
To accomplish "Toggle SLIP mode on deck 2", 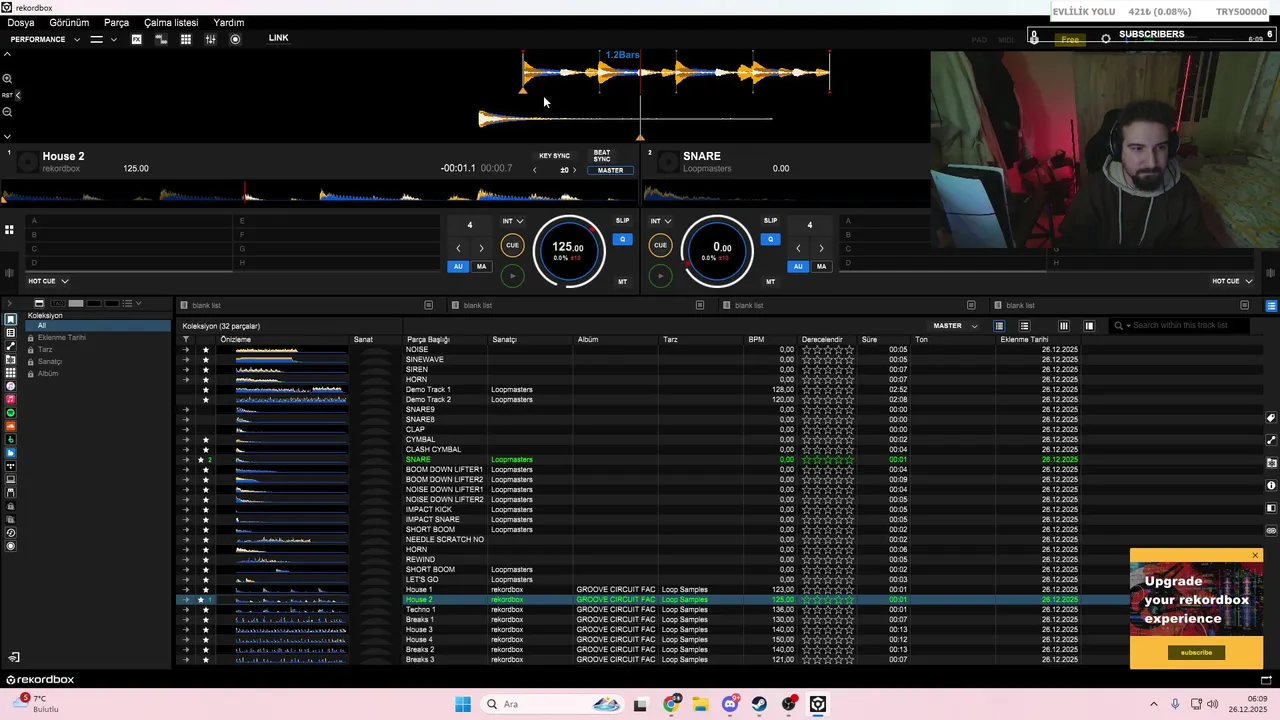I will 770,221.
